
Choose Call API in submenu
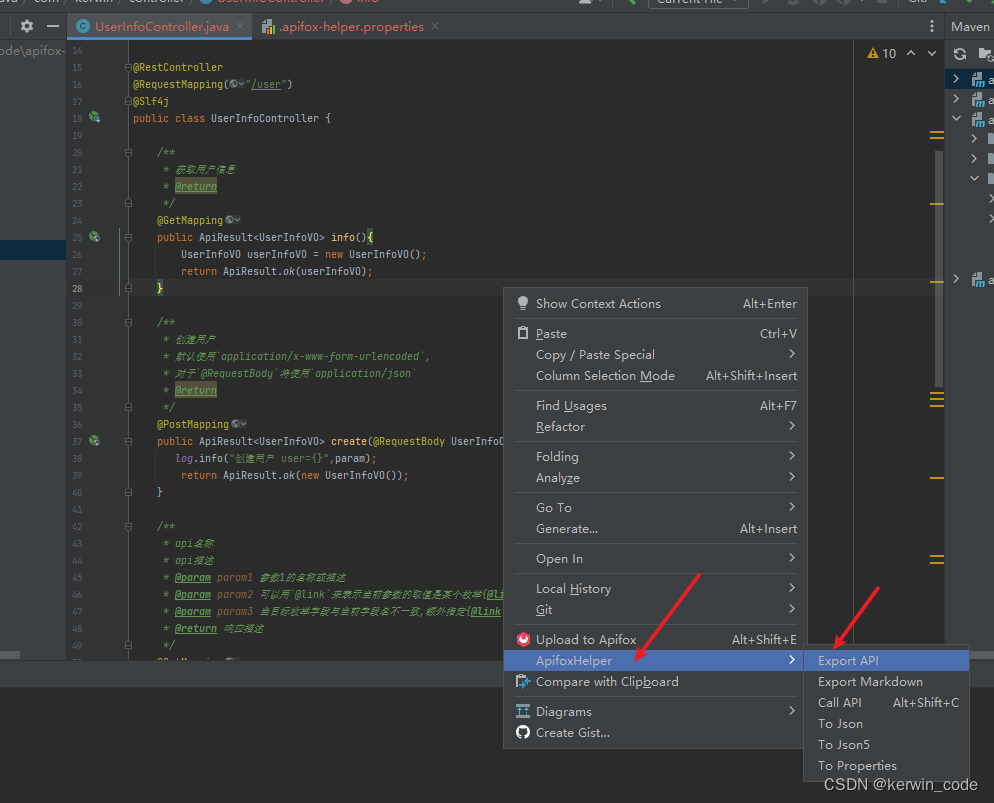886,702
